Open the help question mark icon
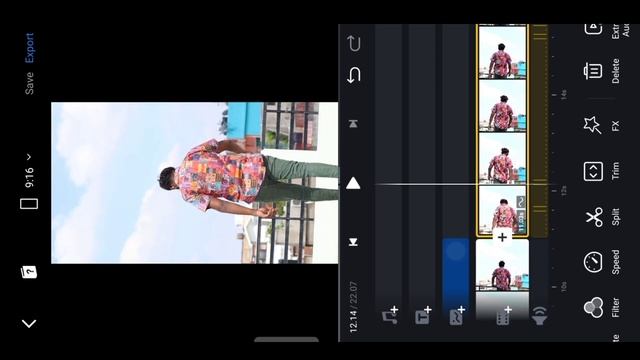The image size is (640, 360). tap(29, 272)
